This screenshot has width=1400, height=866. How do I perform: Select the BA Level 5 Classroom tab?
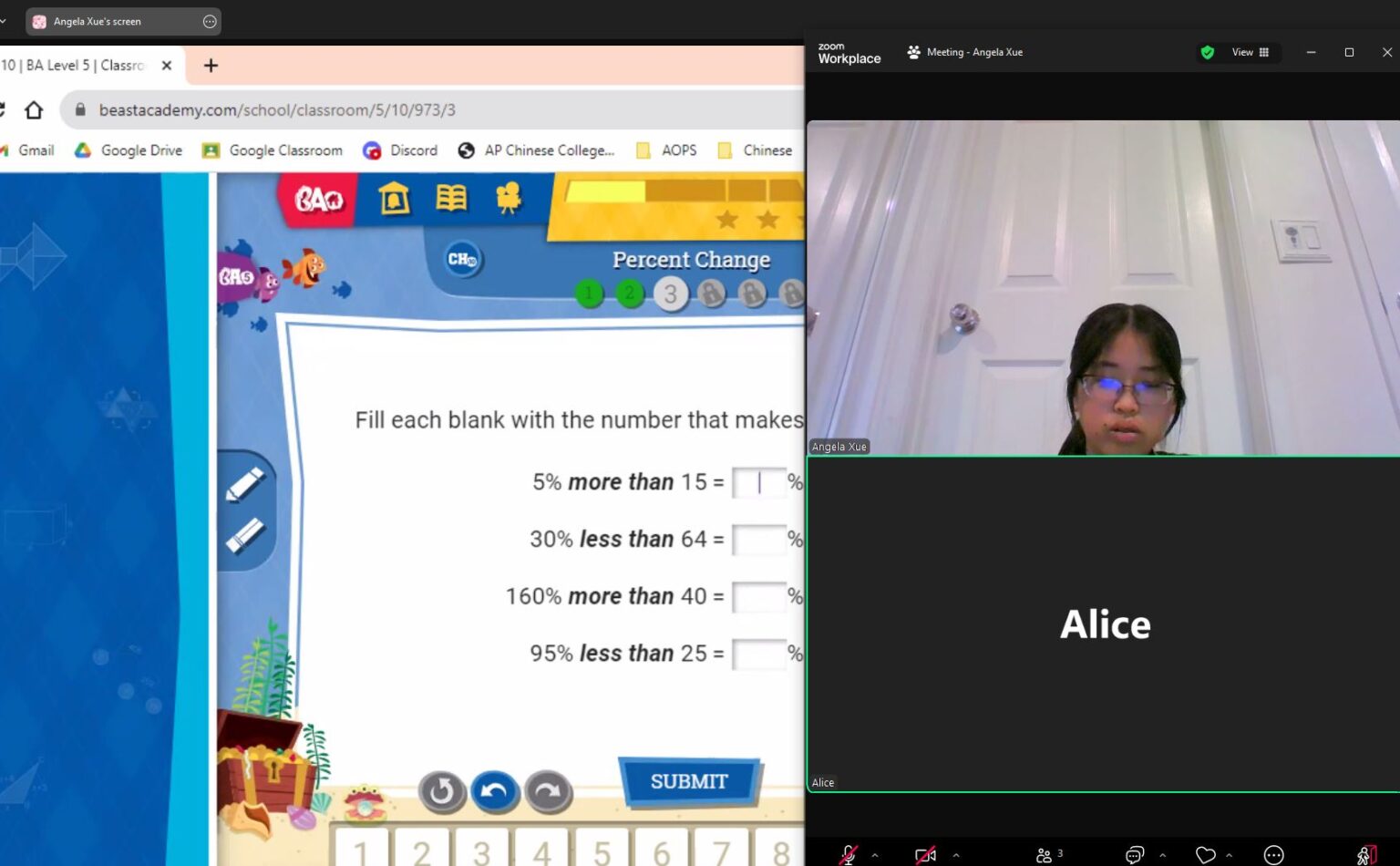[x=89, y=66]
